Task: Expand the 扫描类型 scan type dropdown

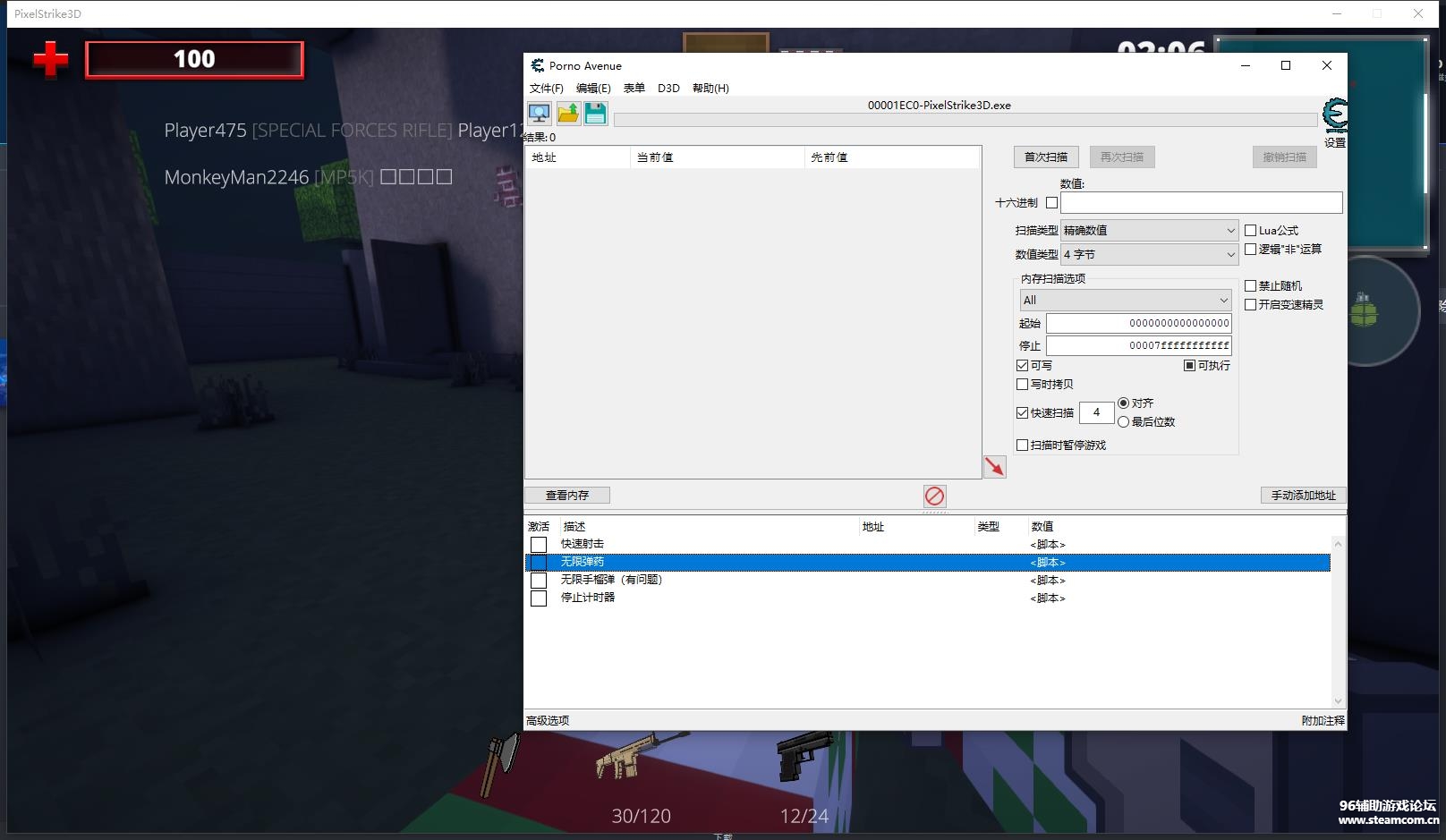Action: coord(1149,231)
